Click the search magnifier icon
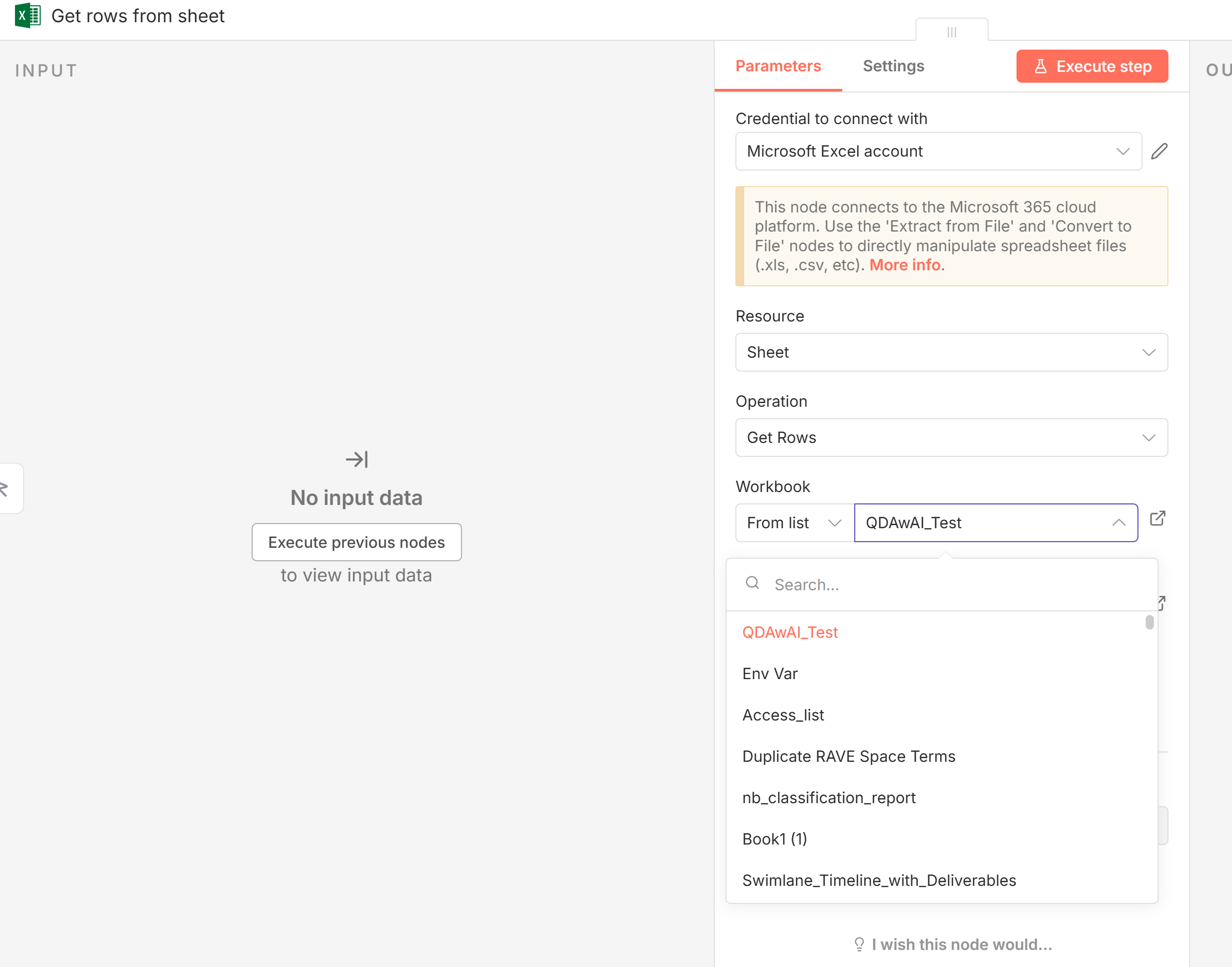This screenshot has height=967, width=1232. coord(752,583)
